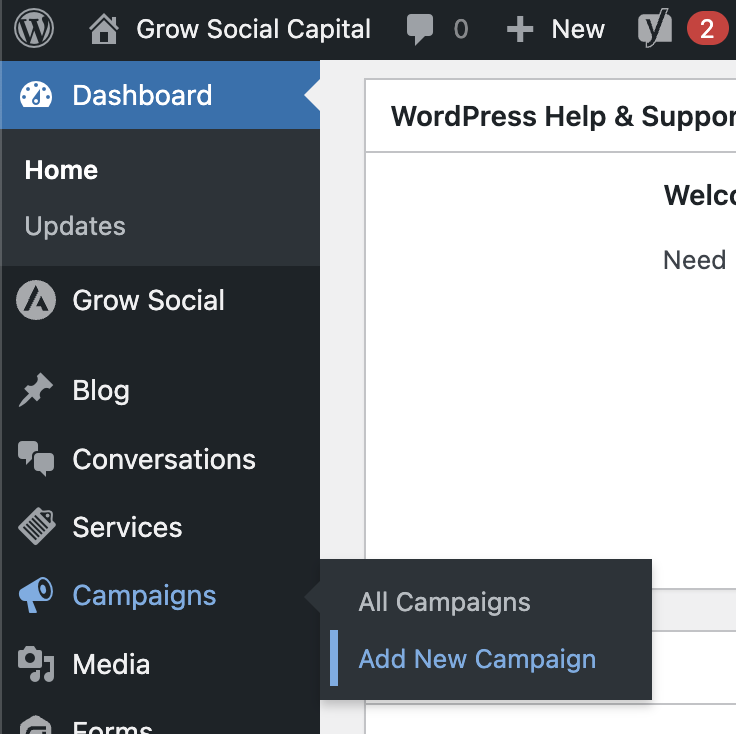This screenshot has width=736, height=734.
Task: Open the Services menu
Action: pos(127,527)
